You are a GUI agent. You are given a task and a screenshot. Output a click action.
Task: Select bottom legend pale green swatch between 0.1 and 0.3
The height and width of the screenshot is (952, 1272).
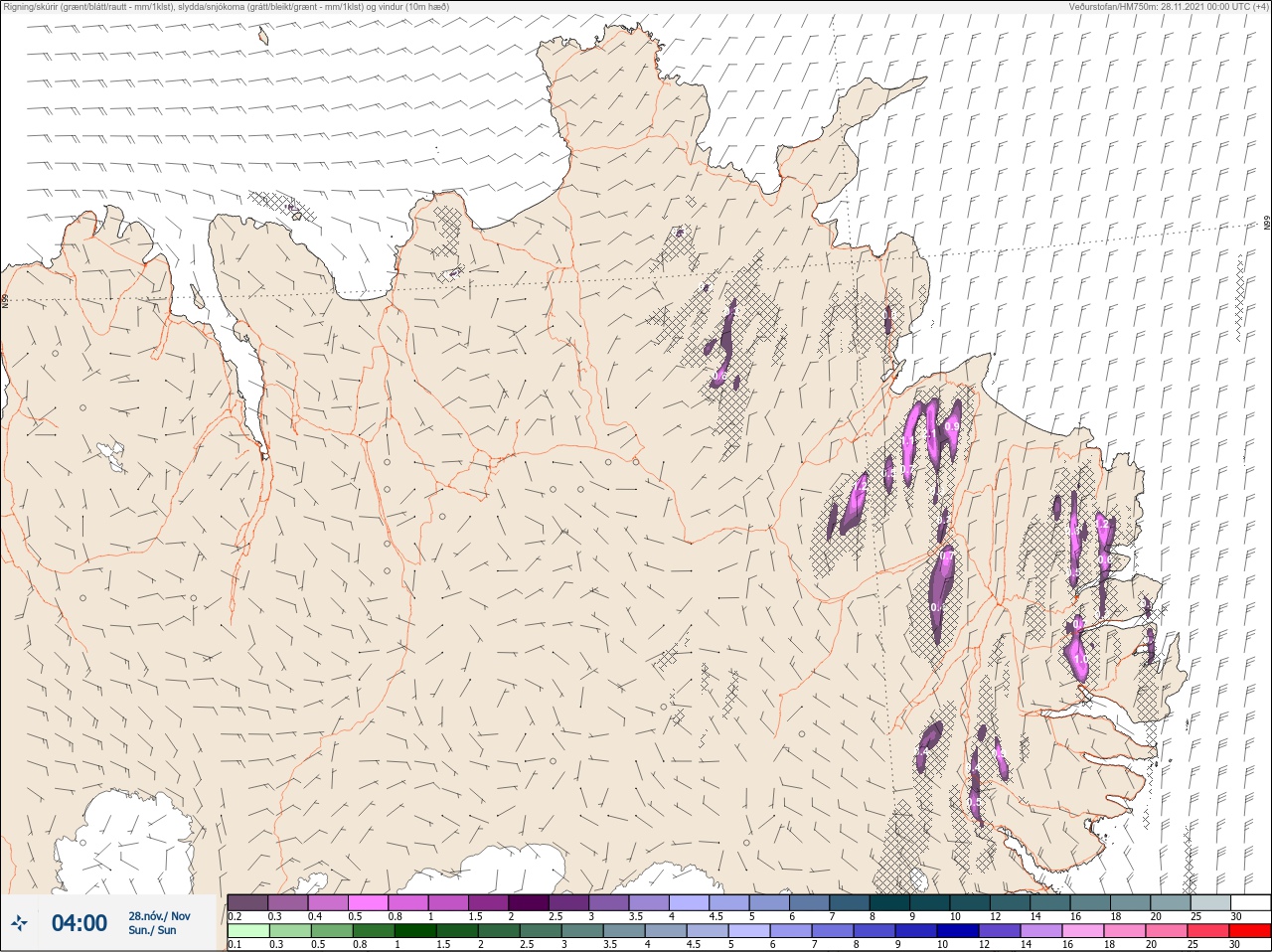[248, 931]
